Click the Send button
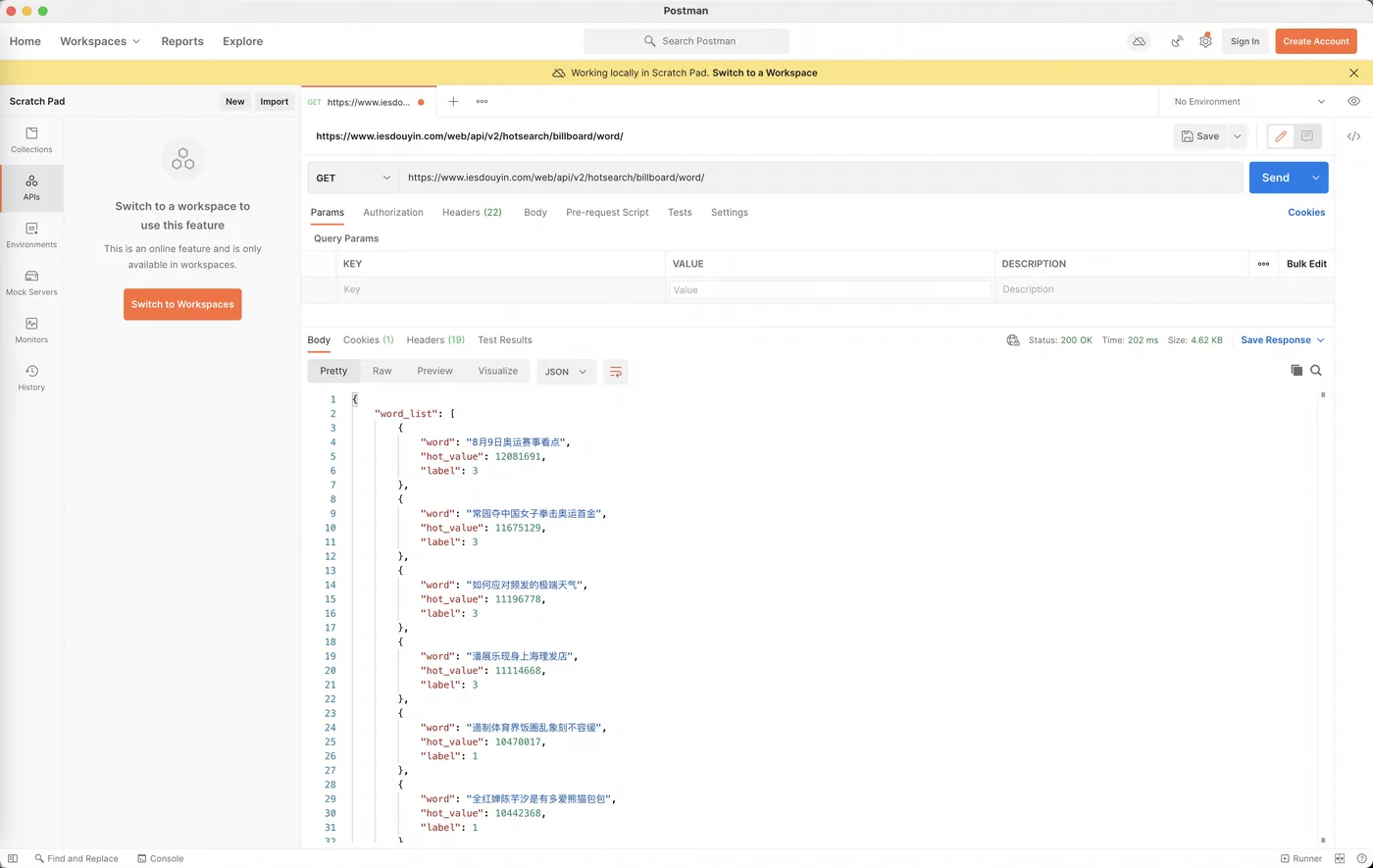 (x=1276, y=178)
